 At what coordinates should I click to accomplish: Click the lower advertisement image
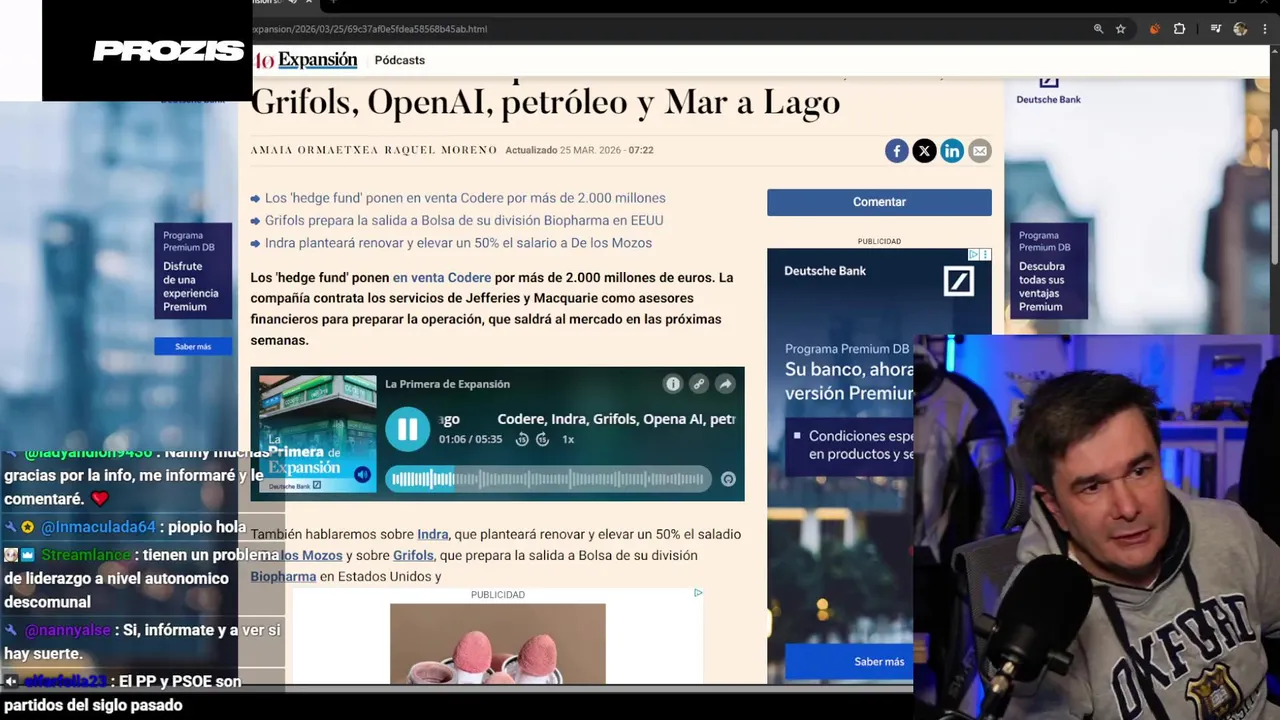(x=498, y=644)
